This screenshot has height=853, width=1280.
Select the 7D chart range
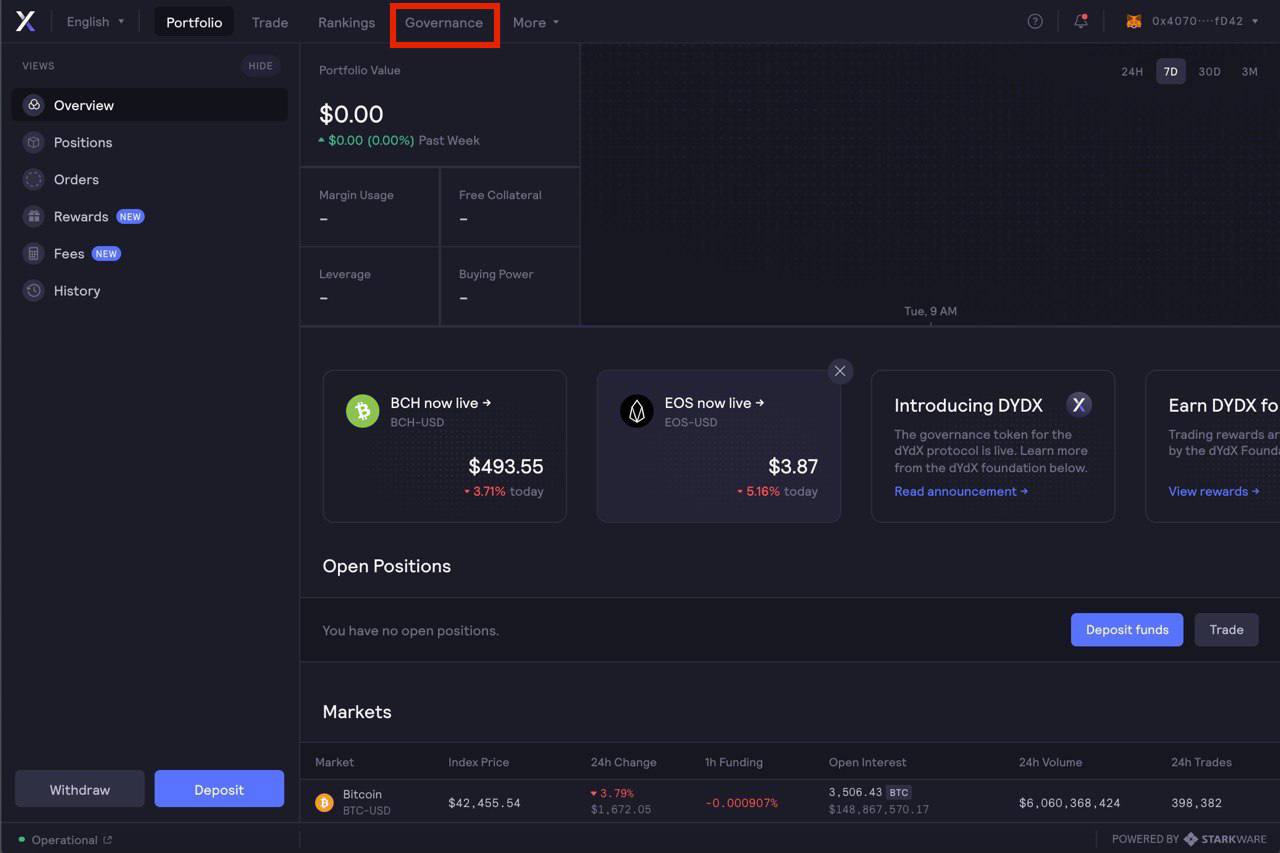(1171, 71)
